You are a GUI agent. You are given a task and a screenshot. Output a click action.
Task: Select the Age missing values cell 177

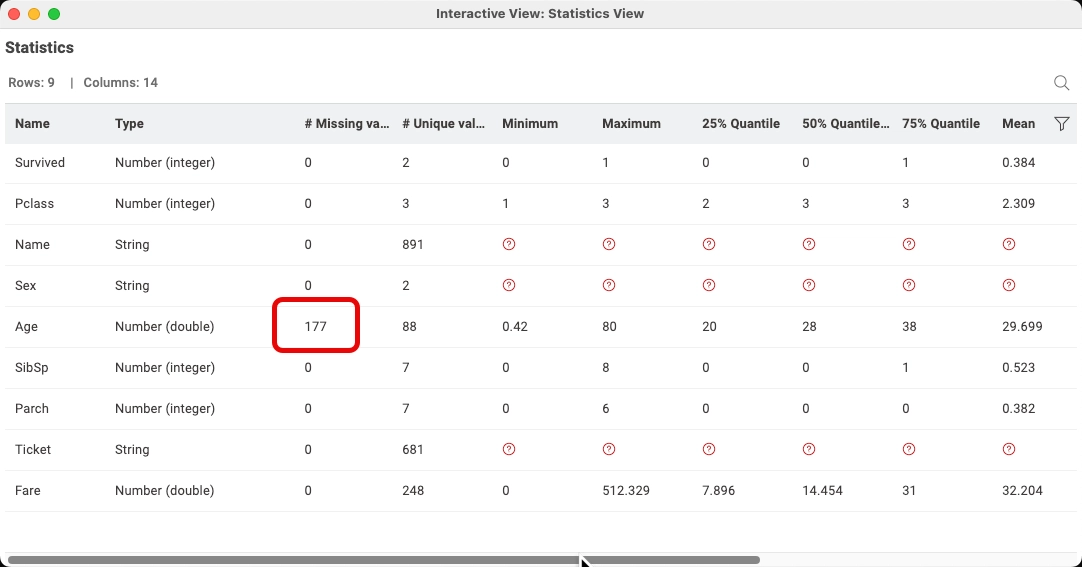316,326
